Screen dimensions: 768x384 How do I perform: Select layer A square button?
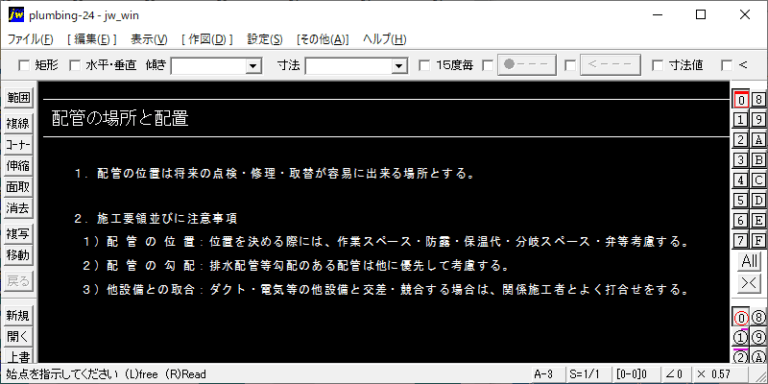point(758,140)
